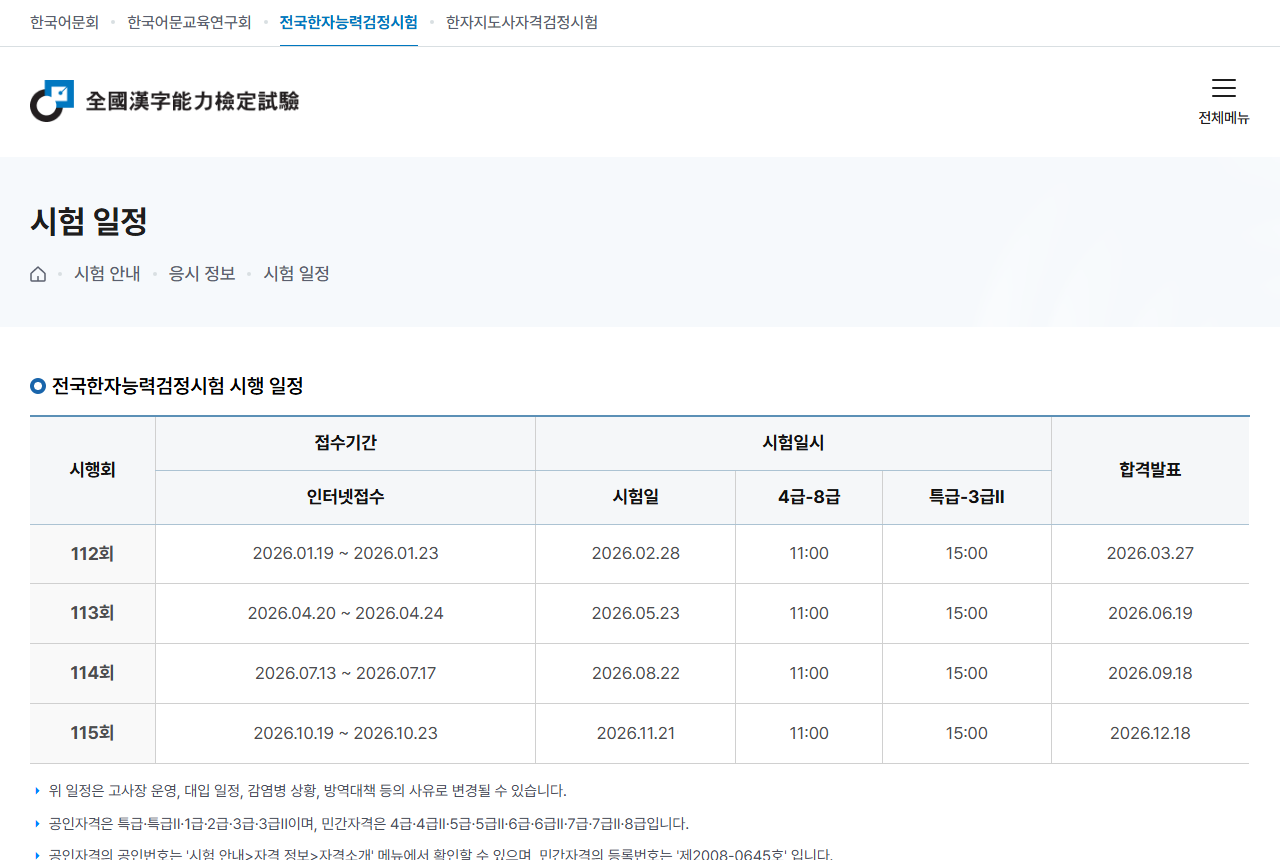
Task: Click results date 2026.09.18
Action: click(x=1151, y=674)
